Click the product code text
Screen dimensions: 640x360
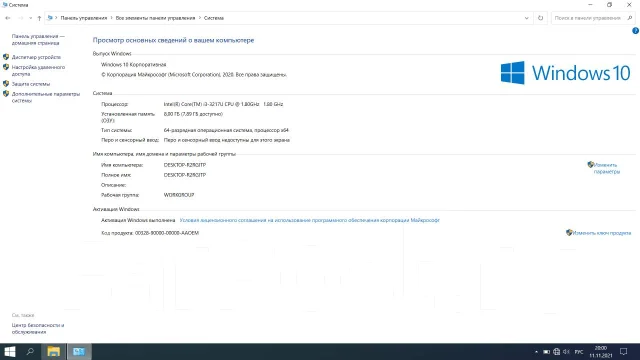coord(150,233)
